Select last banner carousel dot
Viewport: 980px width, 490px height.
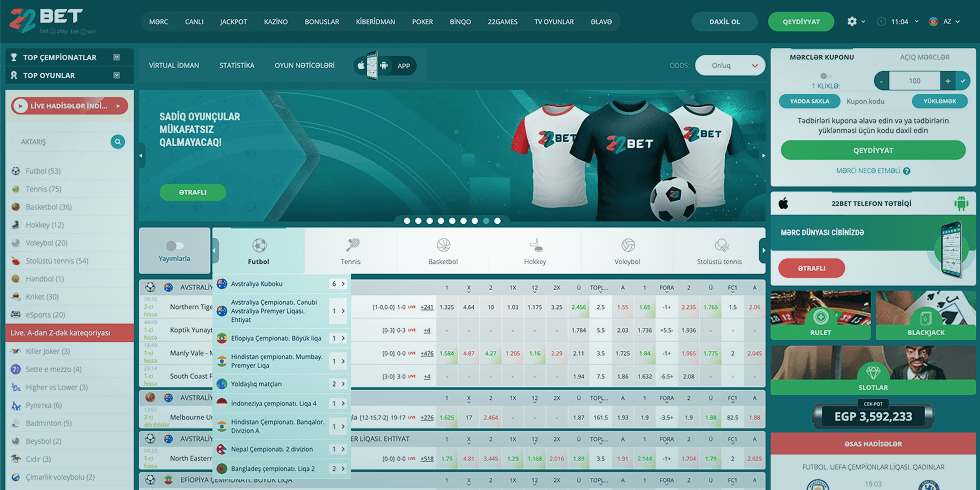click(x=498, y=221)
